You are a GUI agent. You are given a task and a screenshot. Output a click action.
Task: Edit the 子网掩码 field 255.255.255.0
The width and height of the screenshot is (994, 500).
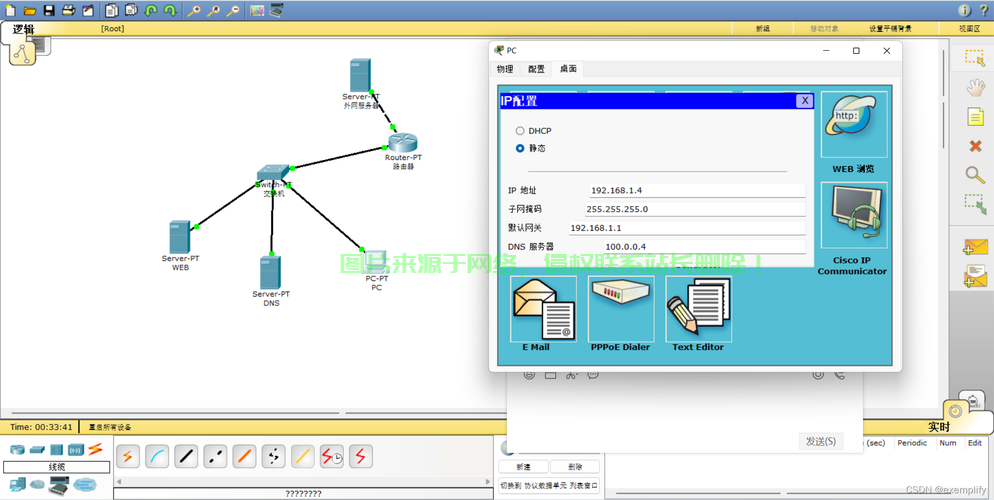pos(695,209)
